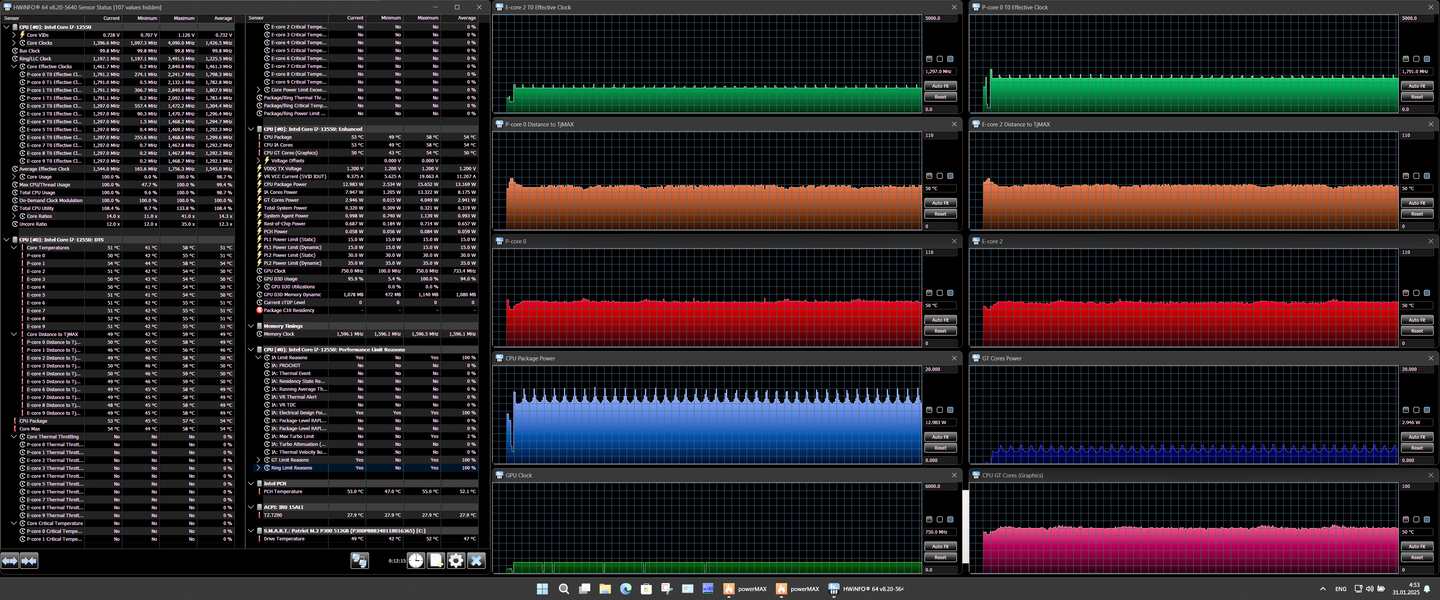1440x600 pixels.
Task: Click Reset in E-core 2 temperature graph
Action: point(1416,331)
